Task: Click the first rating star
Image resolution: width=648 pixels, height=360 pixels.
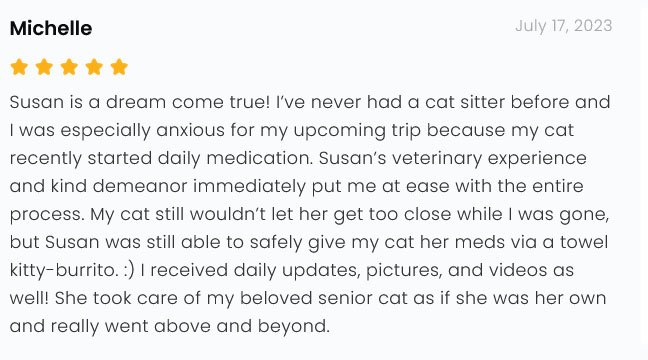Action: (x=19, y=67)
